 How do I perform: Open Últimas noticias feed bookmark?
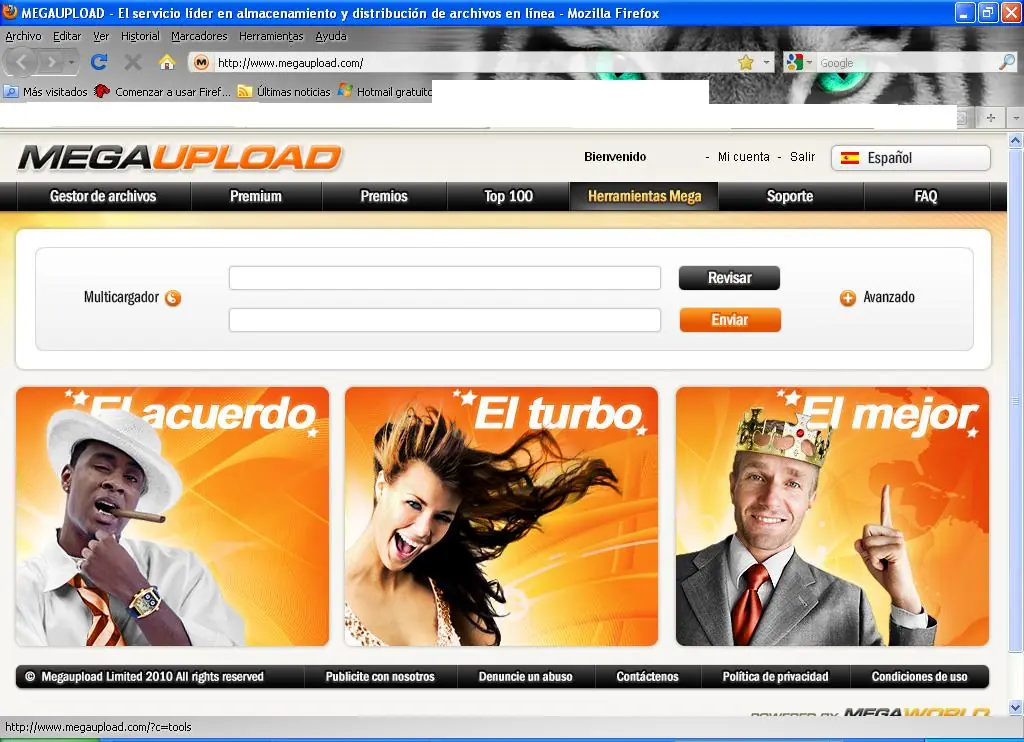pos(284,91)
